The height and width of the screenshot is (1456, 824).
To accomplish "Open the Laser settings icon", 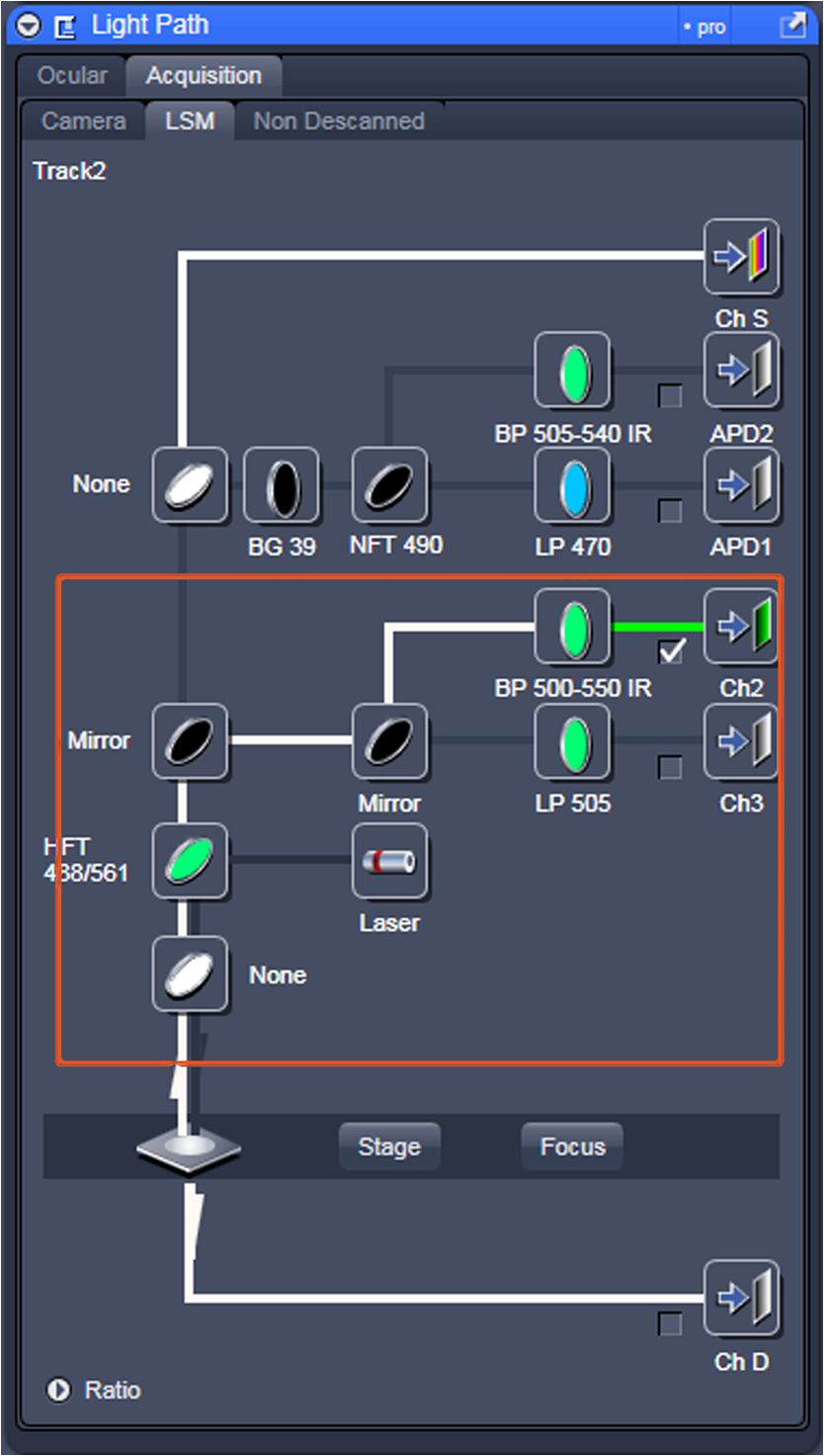I will [390, 861].
